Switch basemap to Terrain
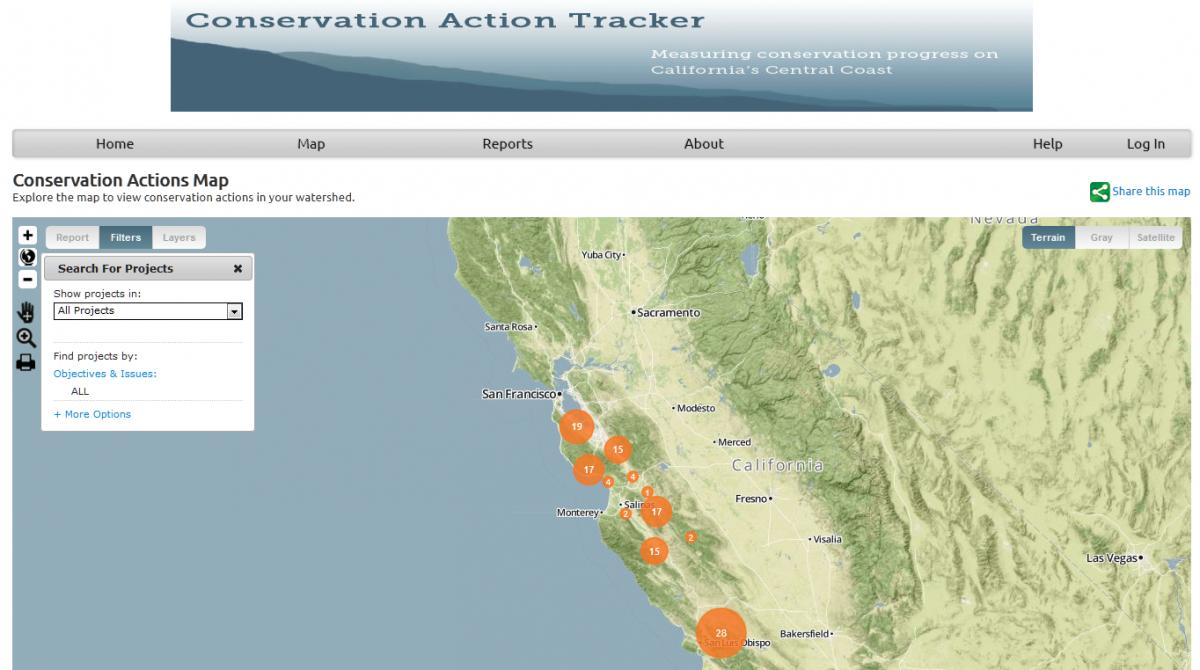Screen dimensions: 1200x670 coord(1048,238)
